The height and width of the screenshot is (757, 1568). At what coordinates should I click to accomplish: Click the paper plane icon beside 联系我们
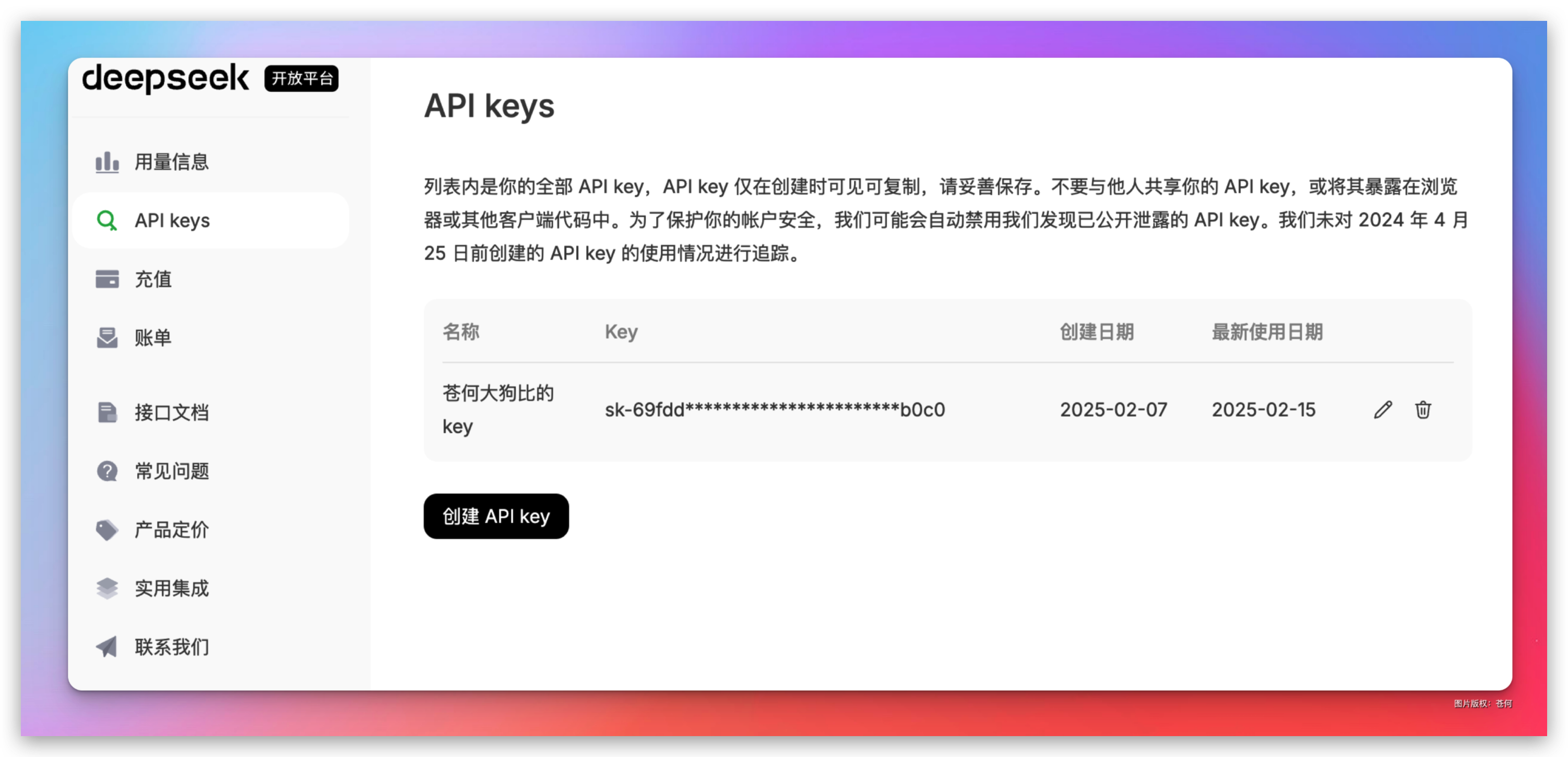106,646
